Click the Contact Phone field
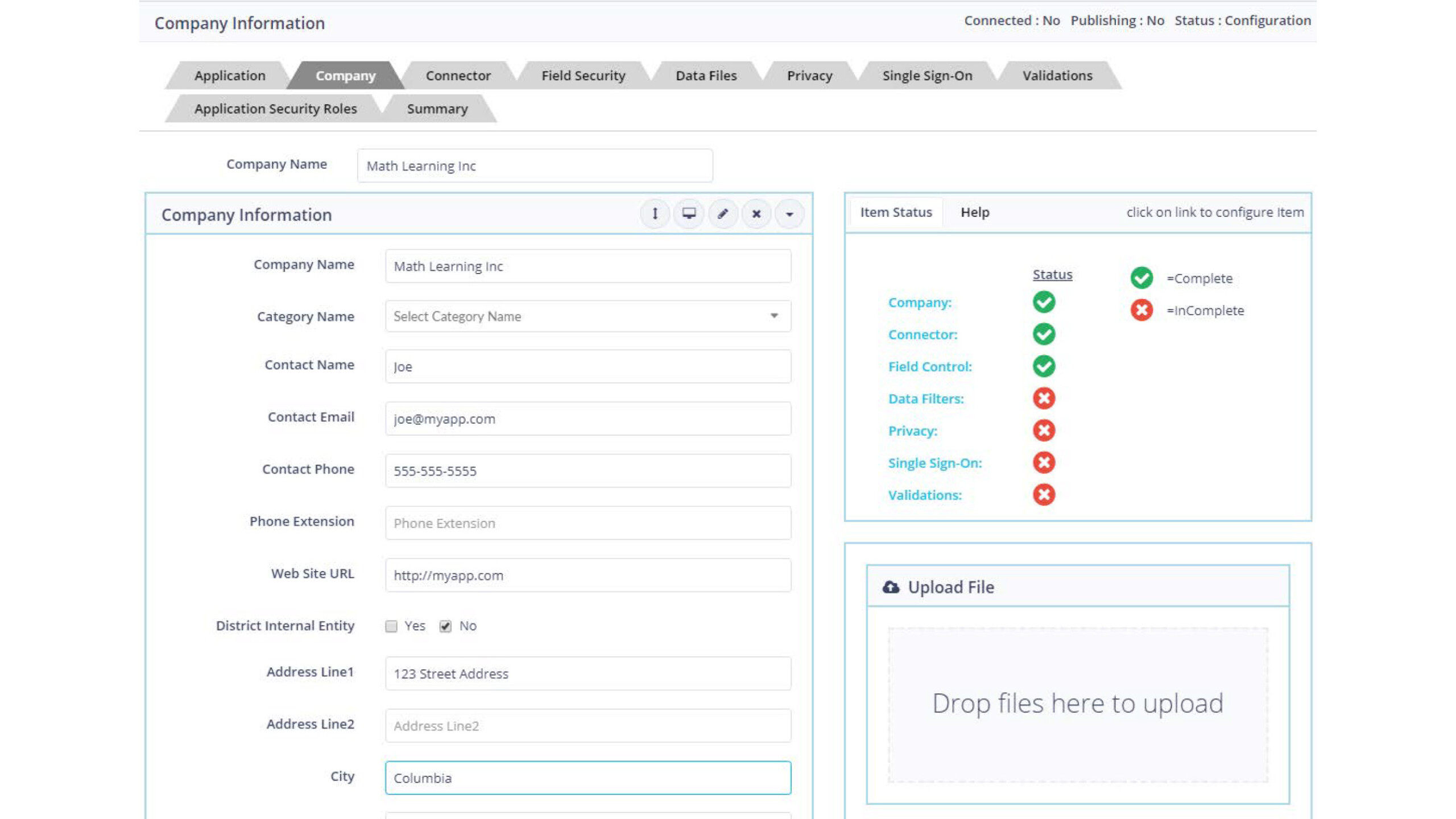This screenshot has width=1456, height=819. (x=588, y=471)
